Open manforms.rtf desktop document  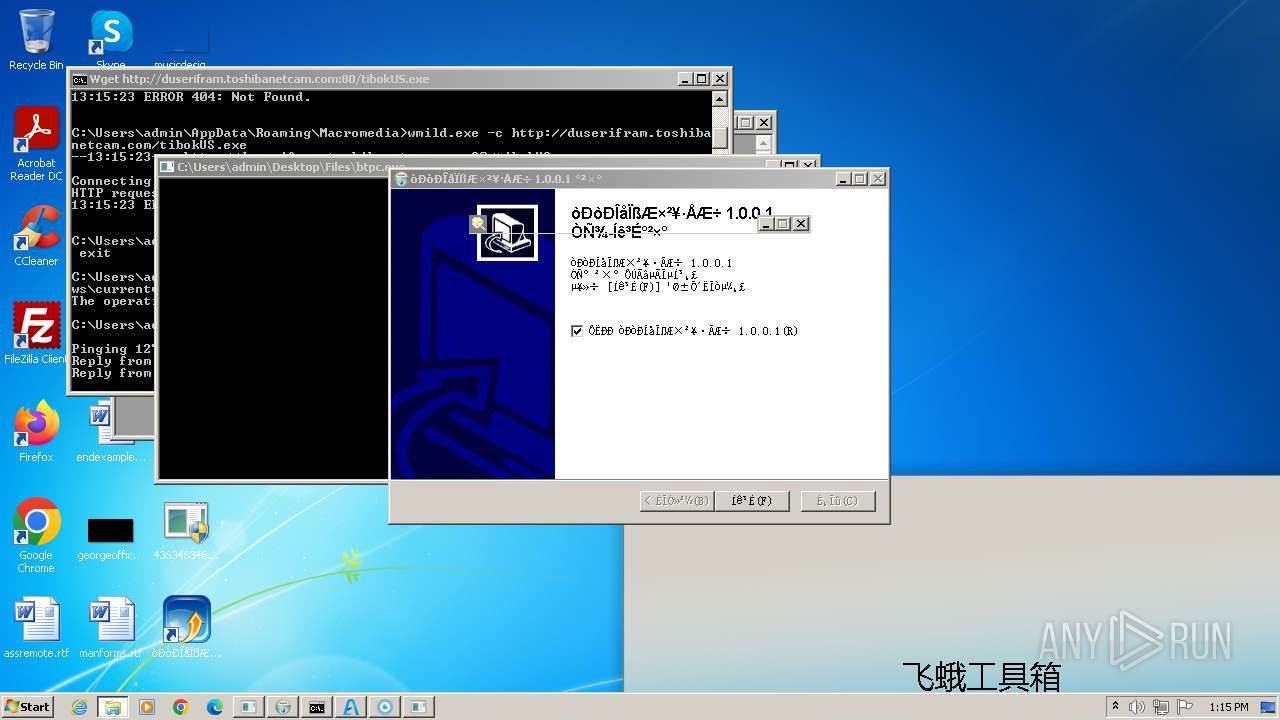111,627
